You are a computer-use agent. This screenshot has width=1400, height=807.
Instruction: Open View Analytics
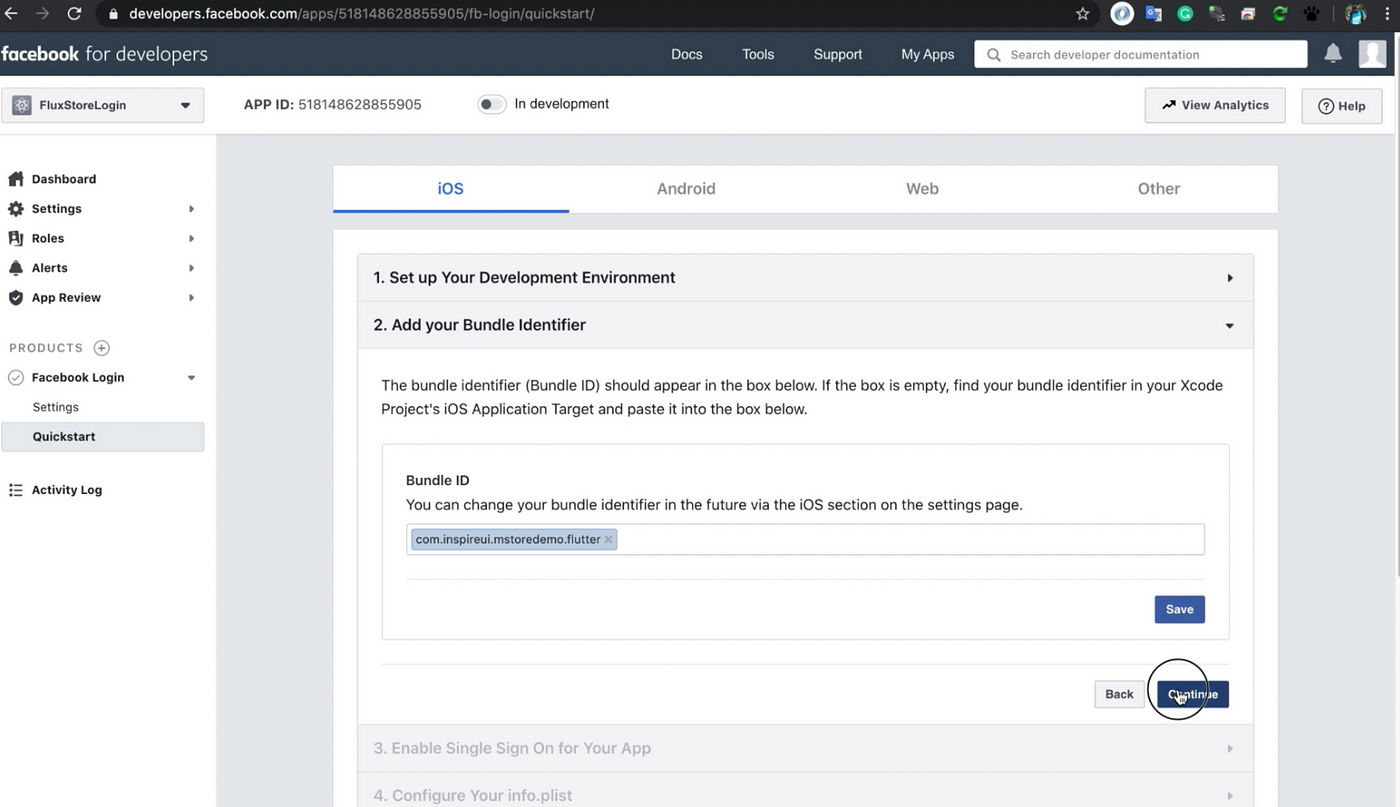pos(1215,105)
